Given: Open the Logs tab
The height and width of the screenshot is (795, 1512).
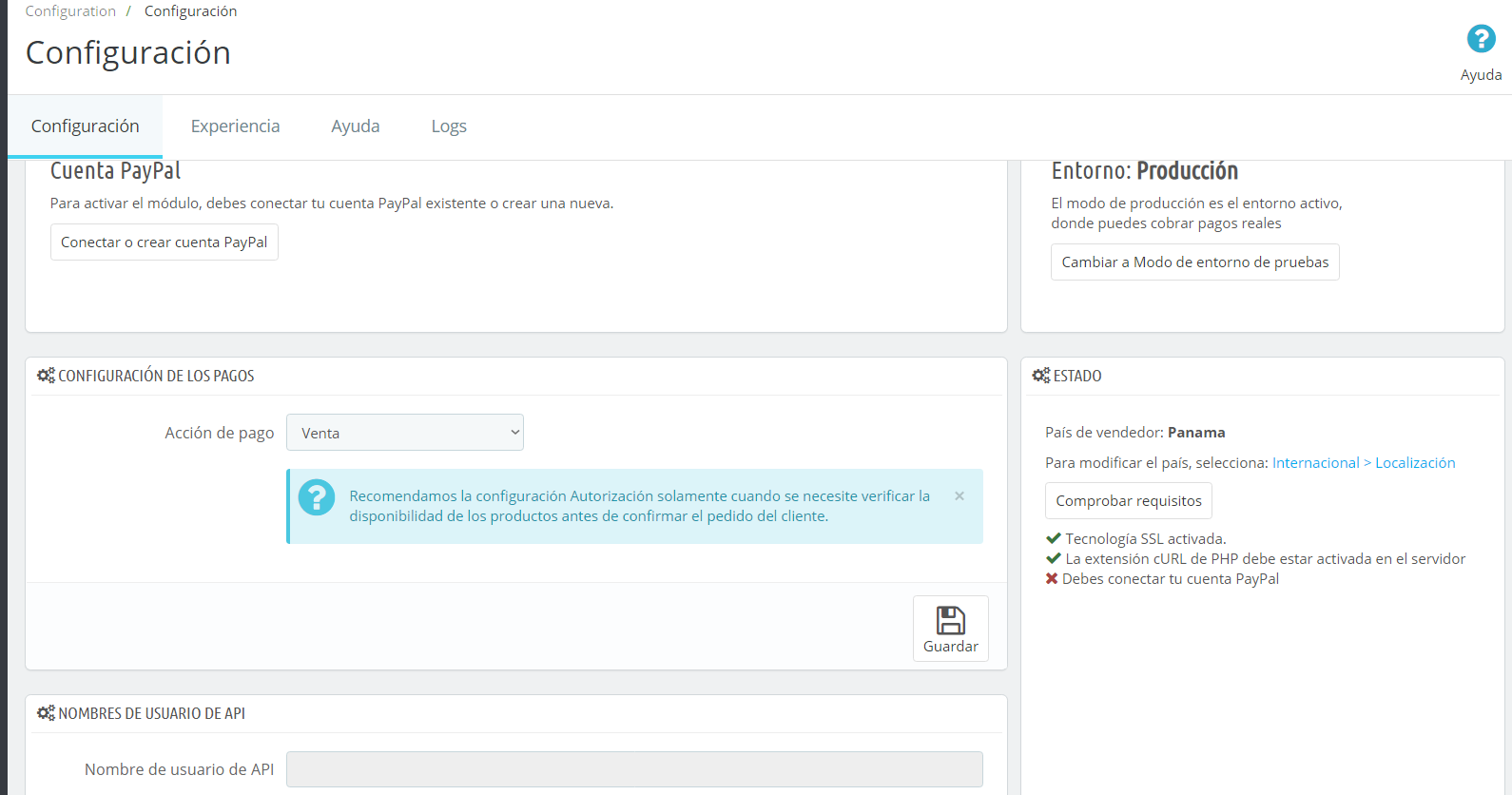Looking at the screenshot, I should [449, 126].
